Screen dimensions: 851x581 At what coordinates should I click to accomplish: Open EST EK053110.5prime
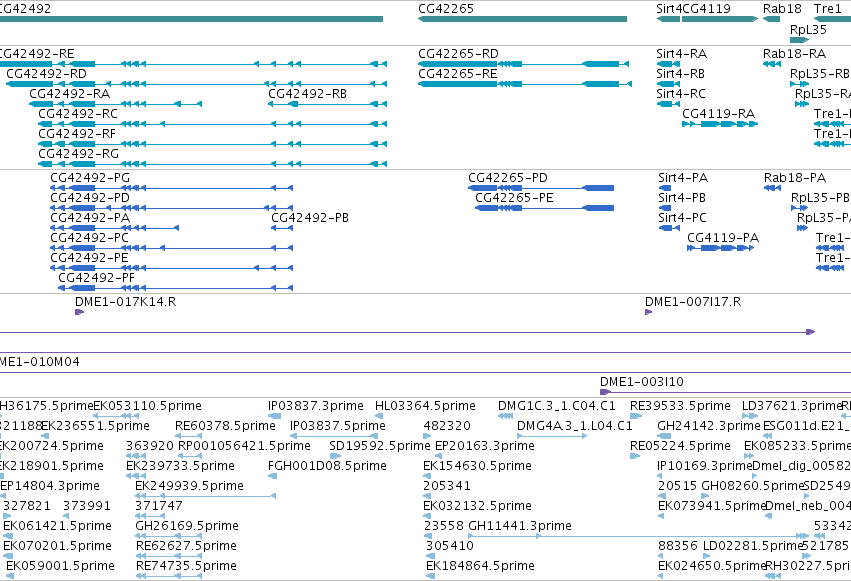tap(116, 416)
